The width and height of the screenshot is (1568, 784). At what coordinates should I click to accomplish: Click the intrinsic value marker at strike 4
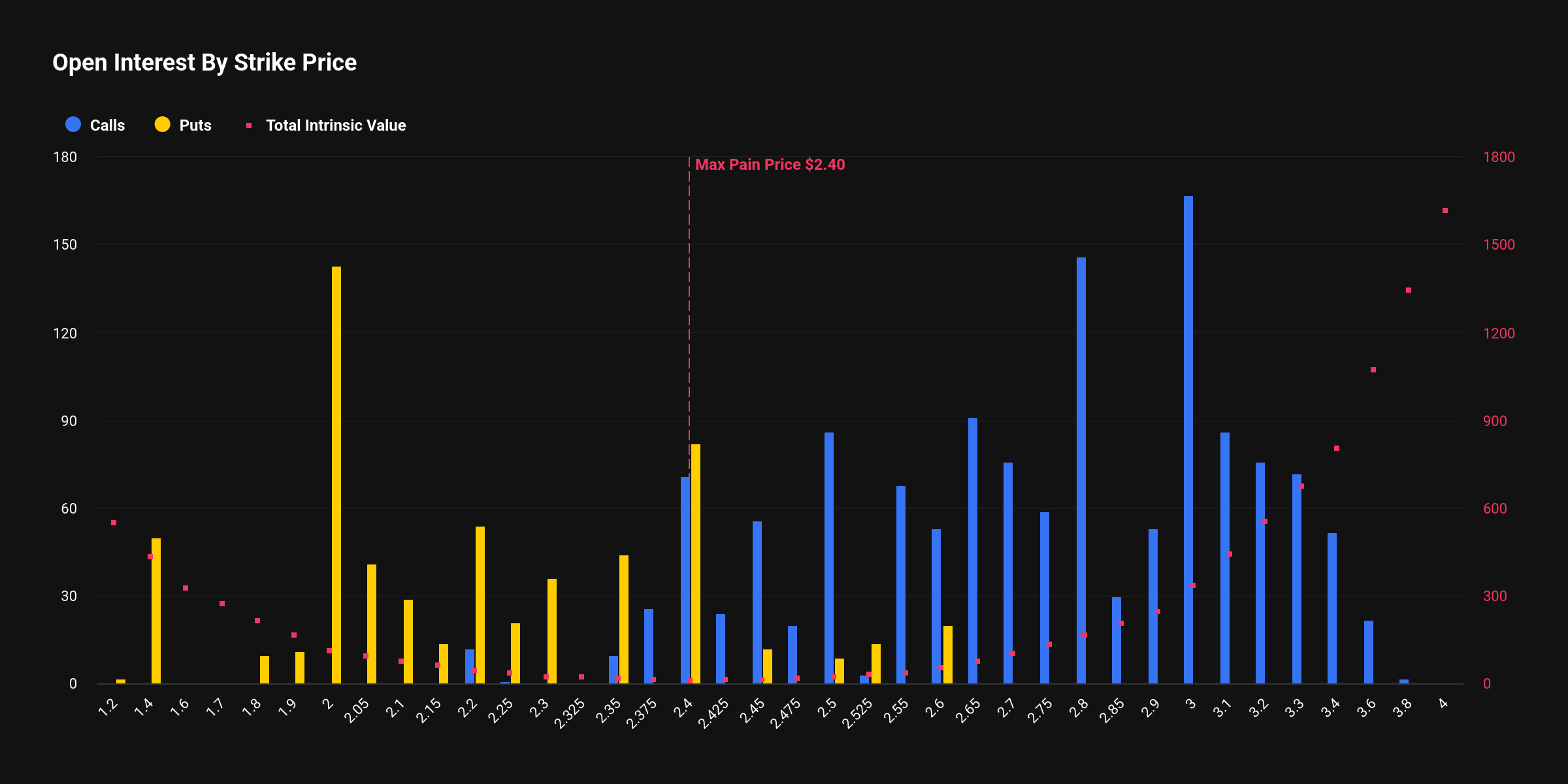(x=1445, y=210)
